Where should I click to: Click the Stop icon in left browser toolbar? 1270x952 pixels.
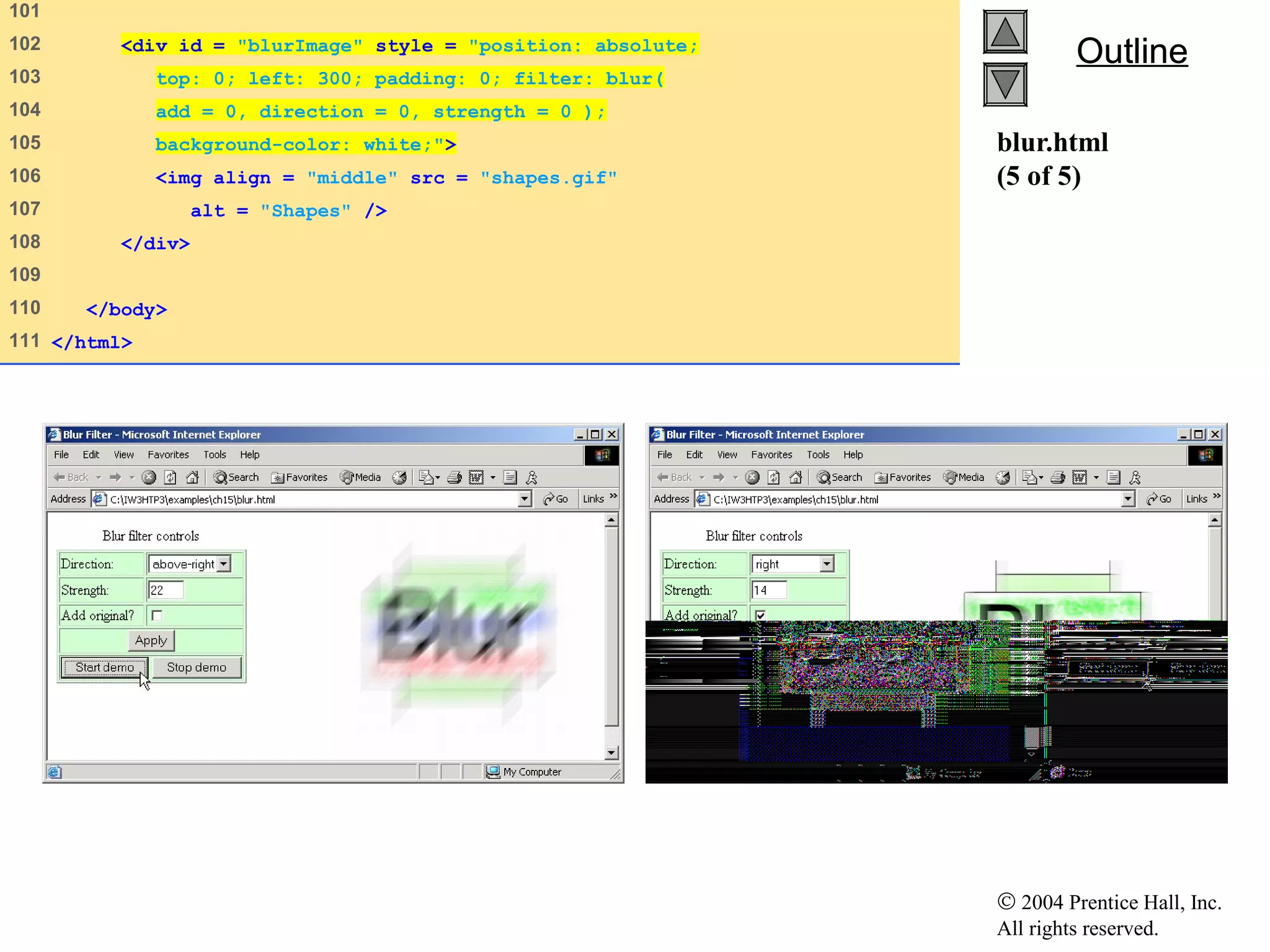pyautogui.click(x=149, y=477)
